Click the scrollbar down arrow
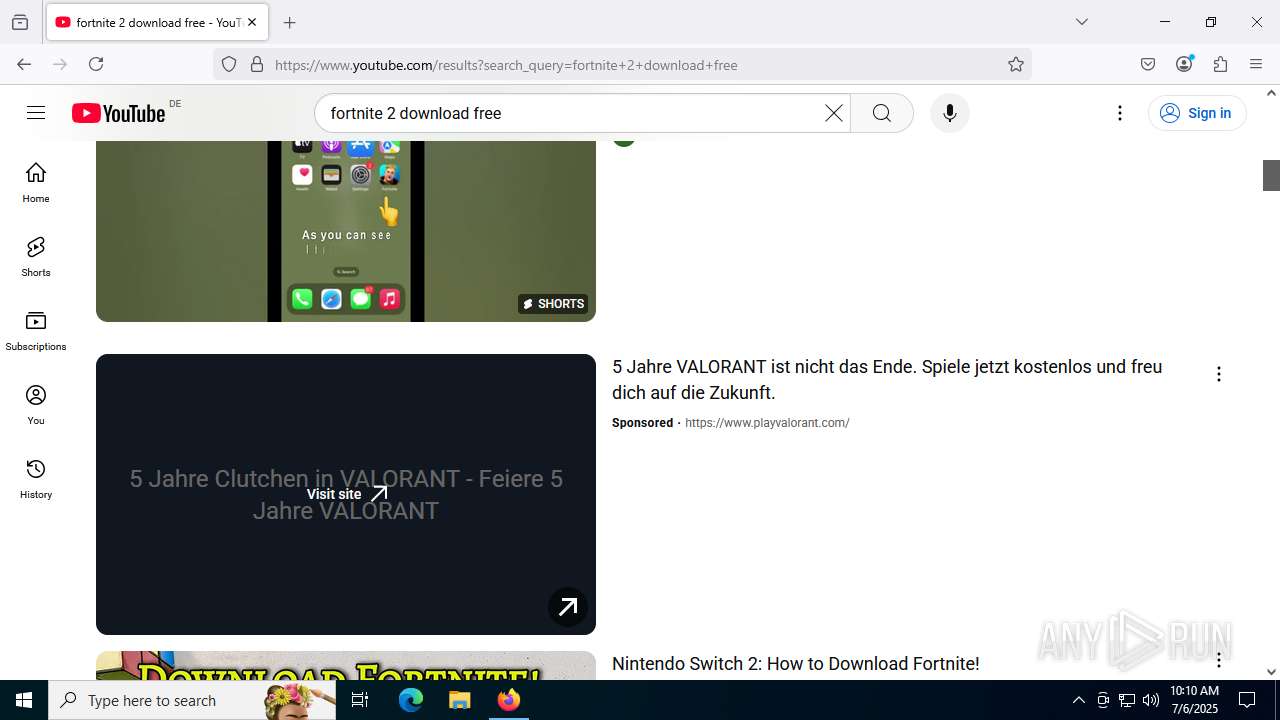Viewport: 1280px width, 720px height. pos(1271,672)
